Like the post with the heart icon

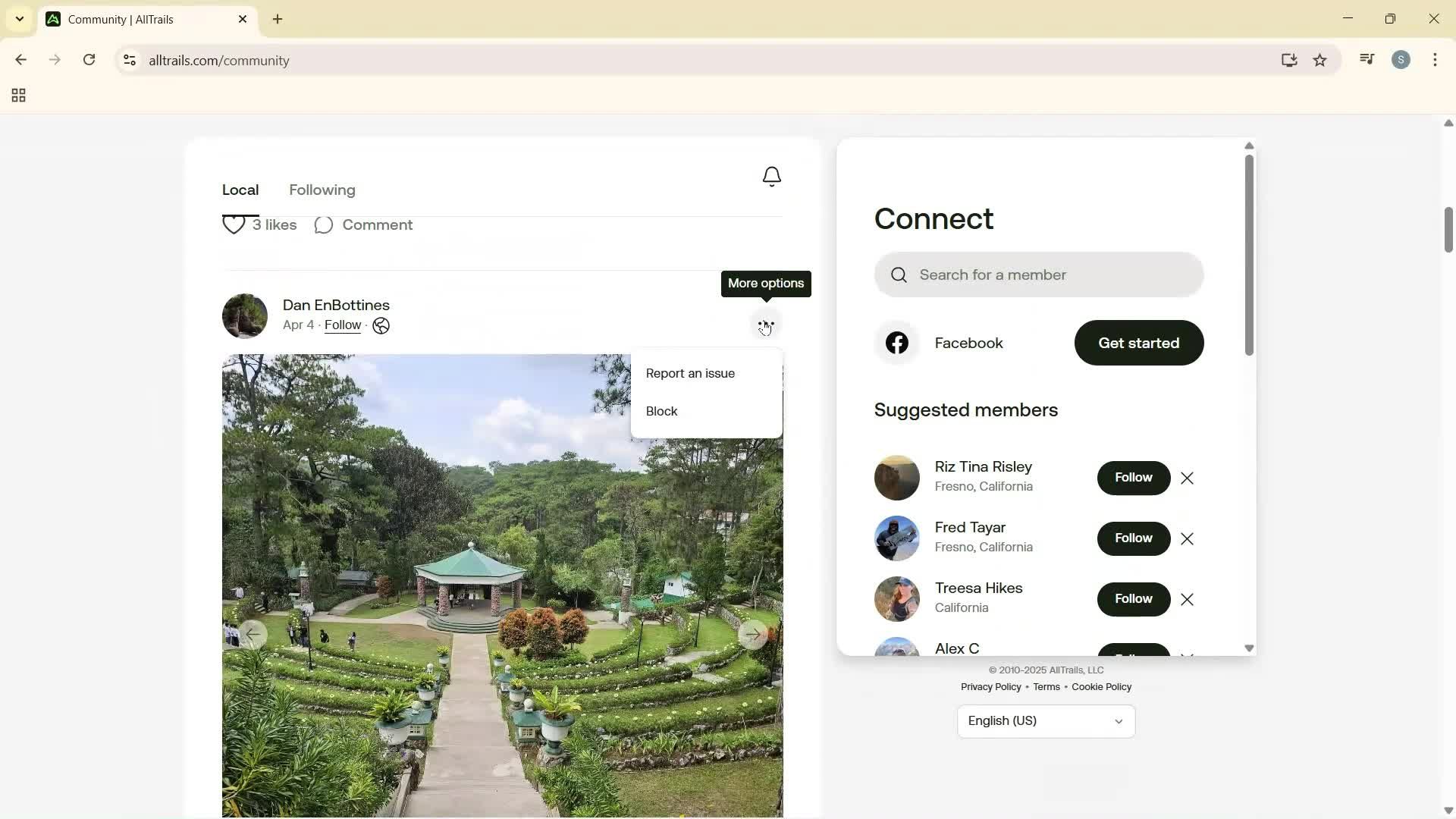point(234,225)
